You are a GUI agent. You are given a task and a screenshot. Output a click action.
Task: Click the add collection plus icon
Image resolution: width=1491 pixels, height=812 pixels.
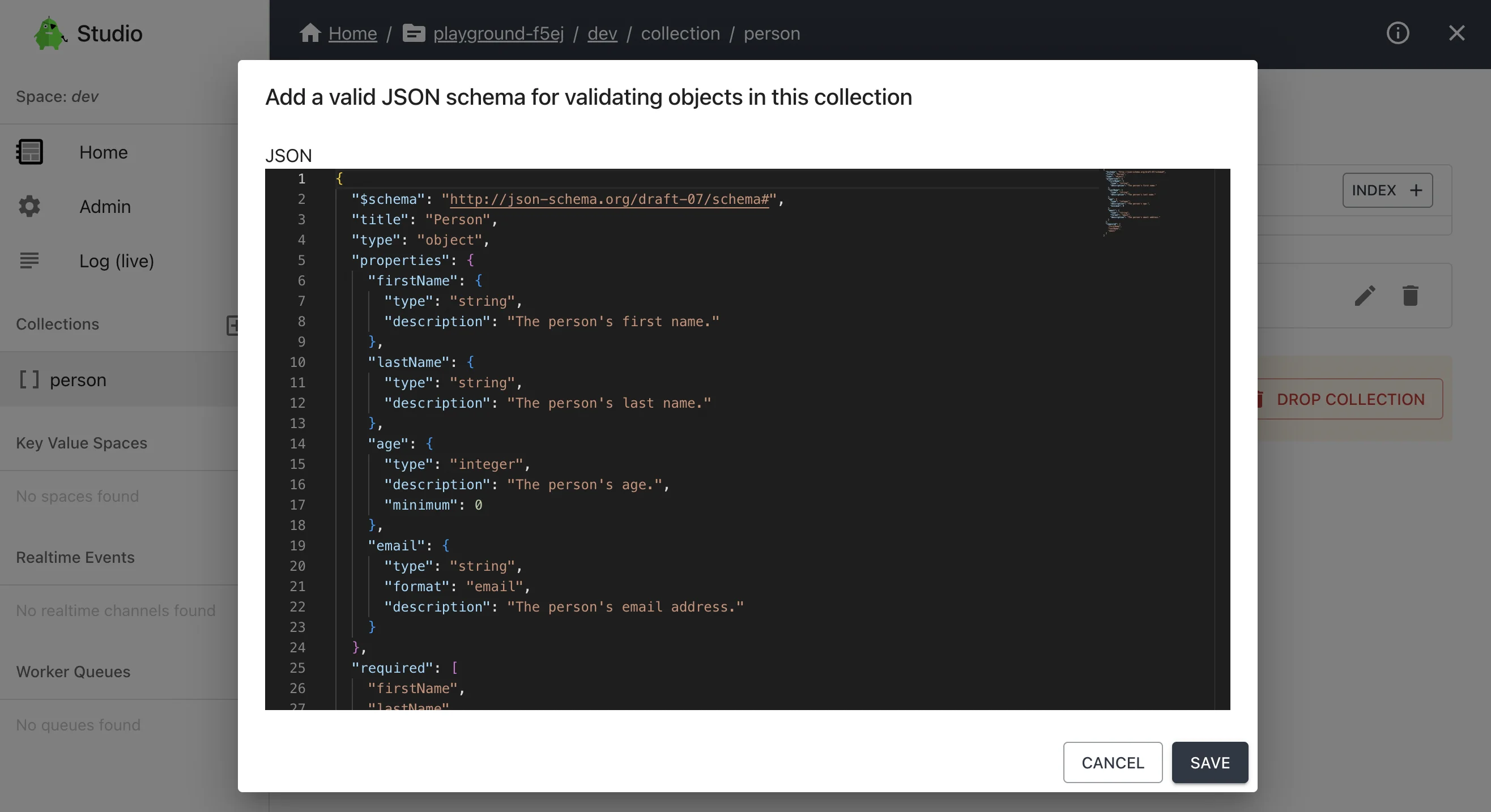click(x=232, y=324)
